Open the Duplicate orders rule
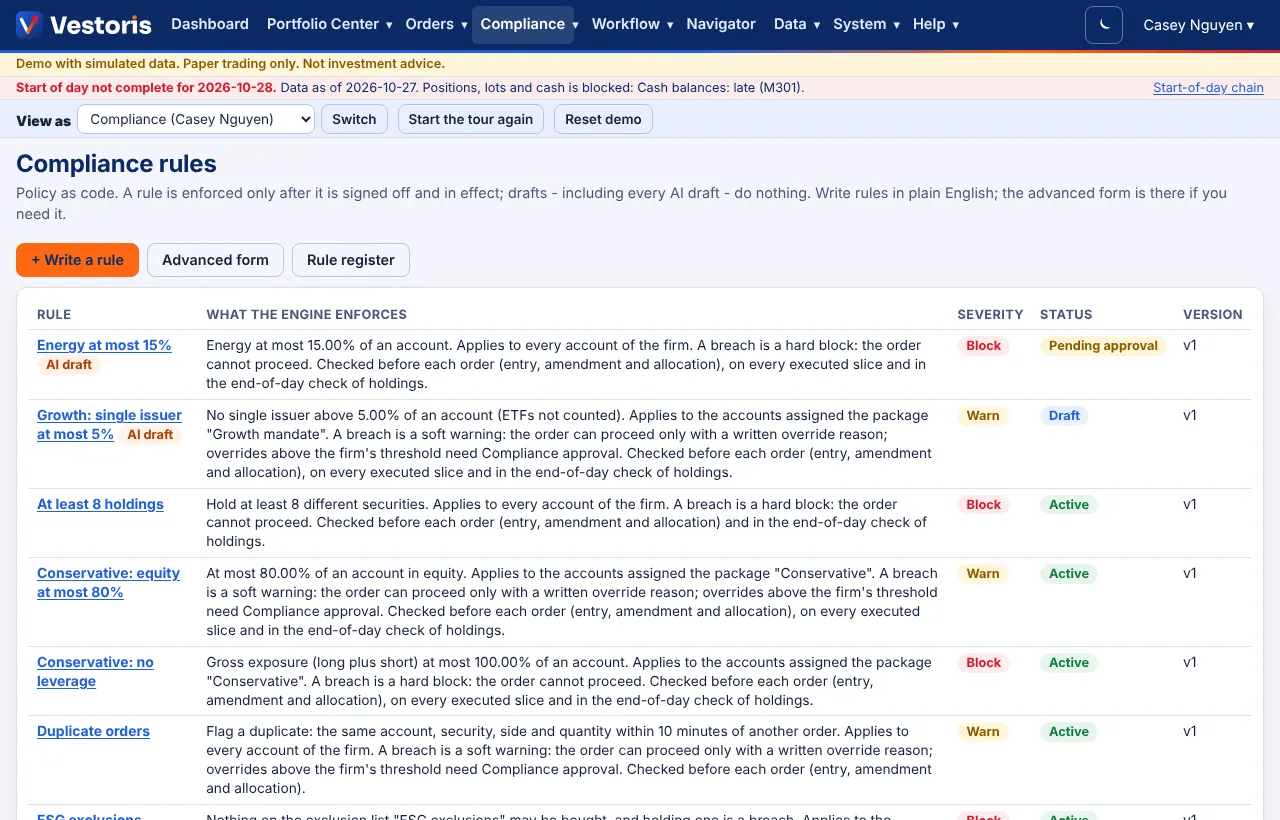This screenshot has height=820, width=1280. 93,731
